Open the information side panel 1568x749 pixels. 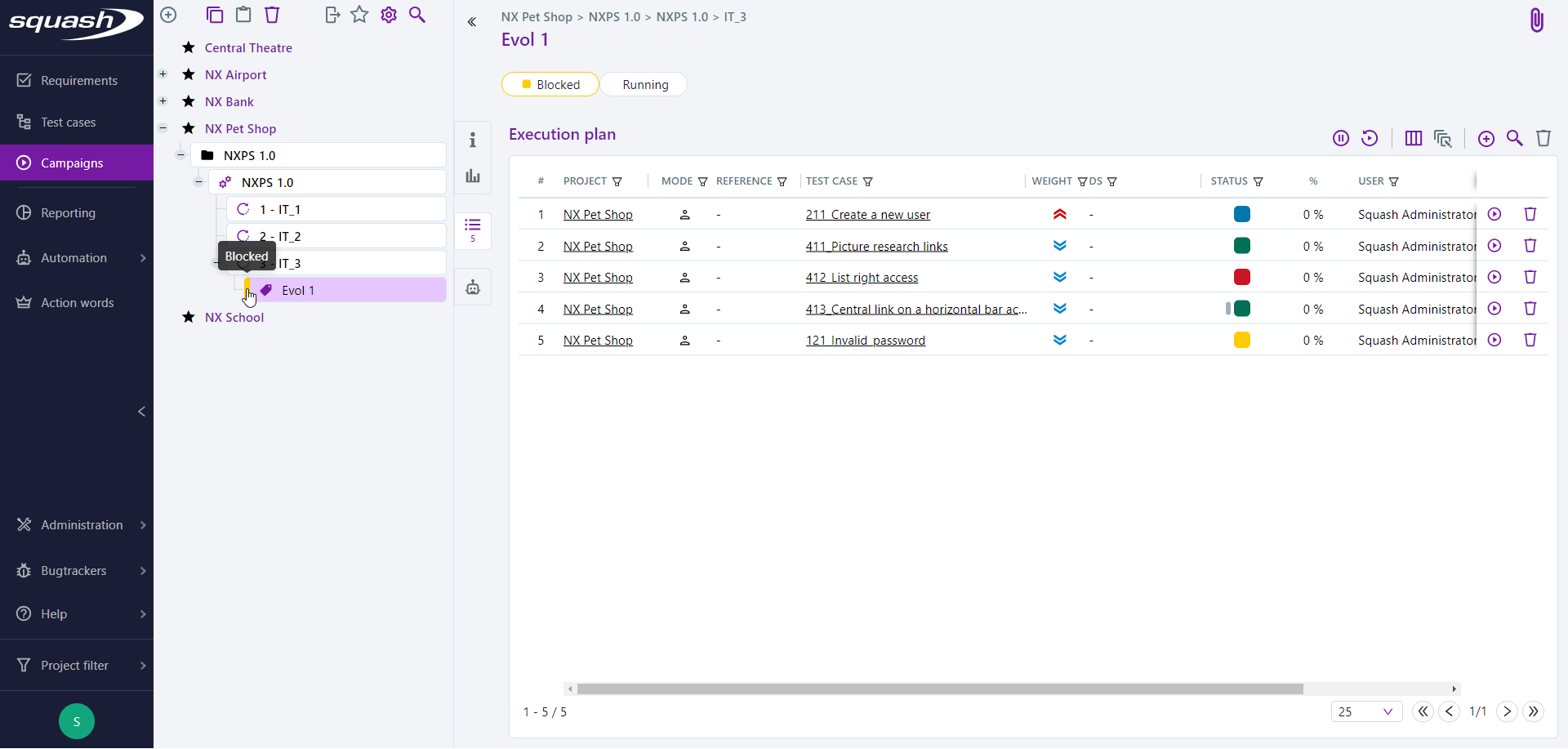(x=473, y=140)
